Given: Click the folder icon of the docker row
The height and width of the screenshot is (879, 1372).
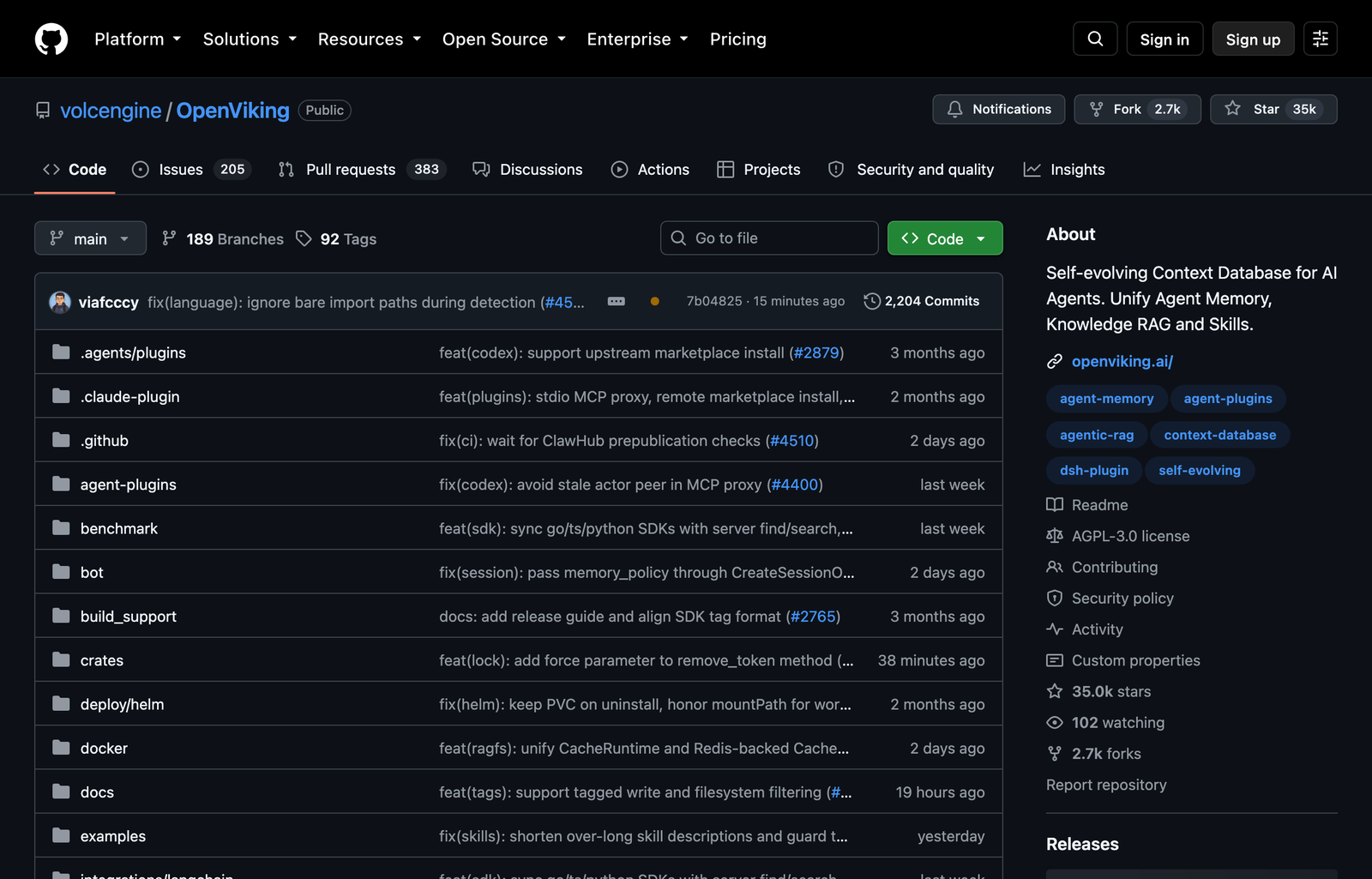Looking at the screenshot, I should (61, 748).
